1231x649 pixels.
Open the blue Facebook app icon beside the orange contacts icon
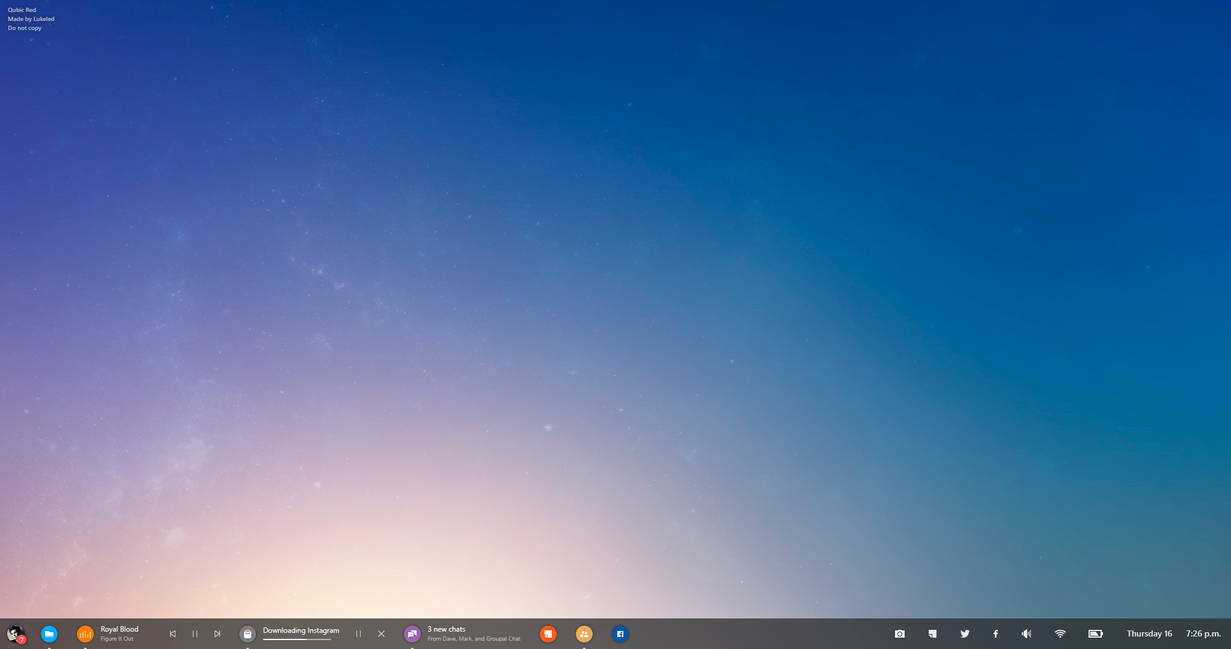(x=620, y=633)
